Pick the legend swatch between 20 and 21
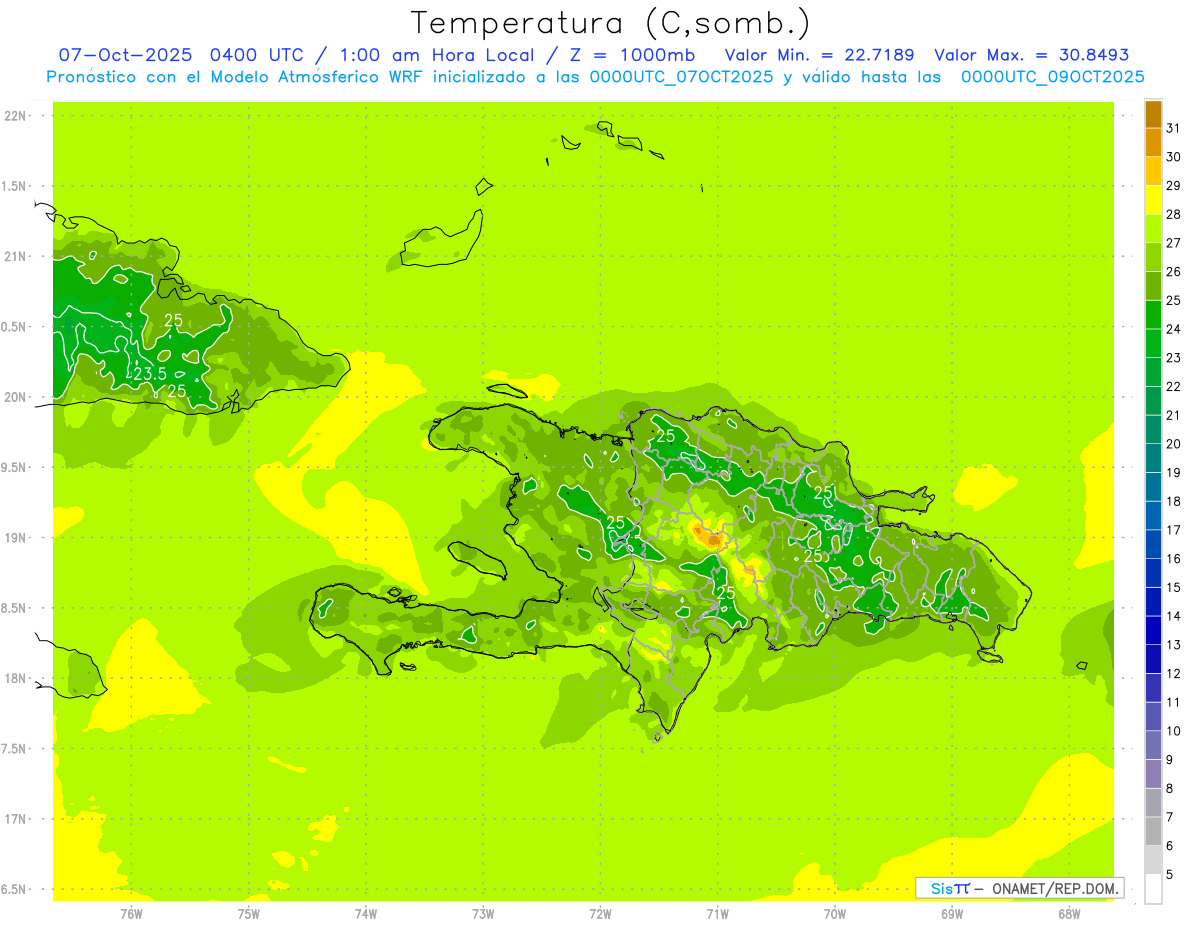The height and width of the screenshot is (927, 1200). click(x=1153, y=430)
